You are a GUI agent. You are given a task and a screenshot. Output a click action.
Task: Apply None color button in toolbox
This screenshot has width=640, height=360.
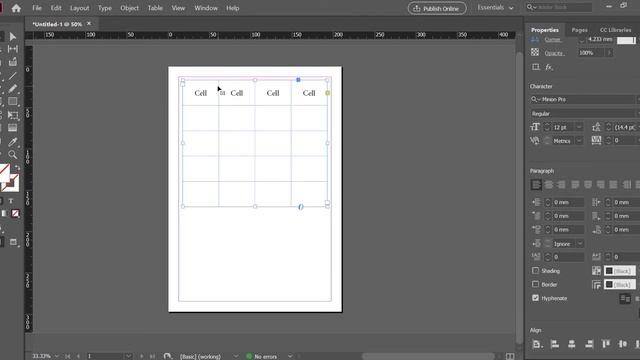(15, 213)
